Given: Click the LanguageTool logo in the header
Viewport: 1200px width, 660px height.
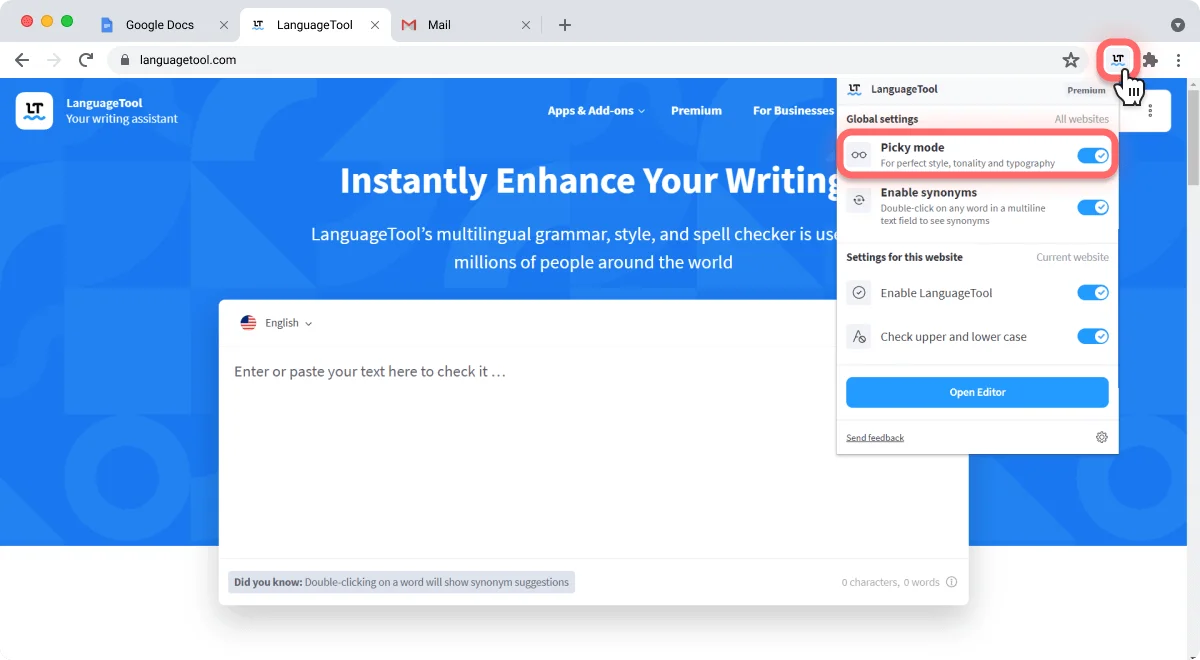Looking at the screenshot, I should (x=33, y=111).
